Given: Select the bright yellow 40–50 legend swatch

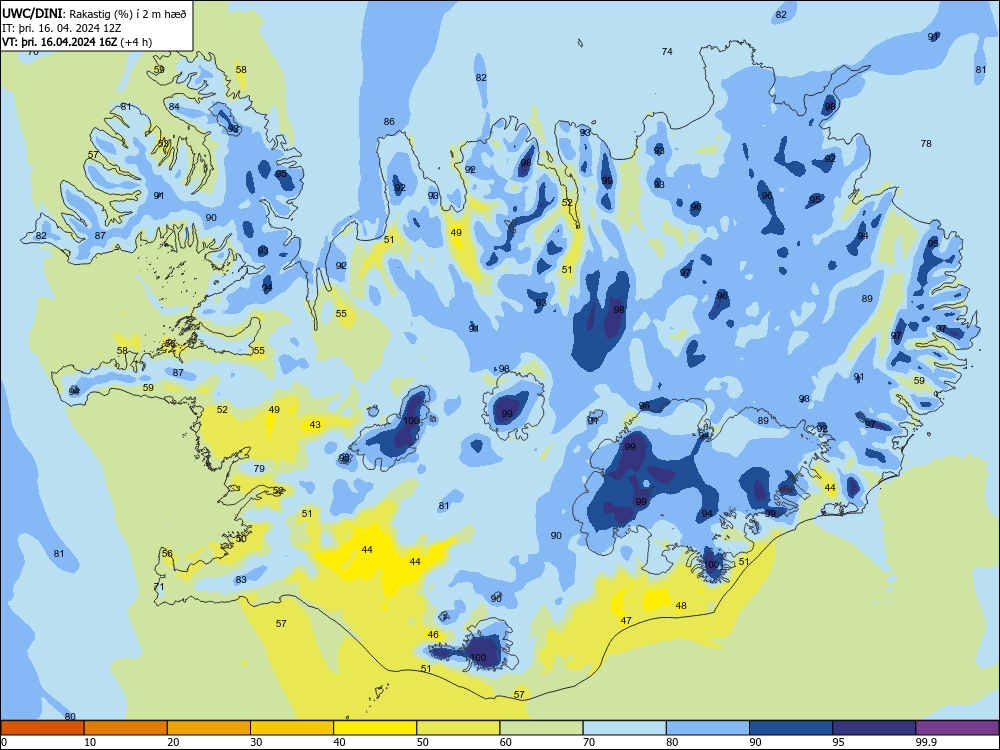Looking at the screenshot, I should (x=375, y=728).
